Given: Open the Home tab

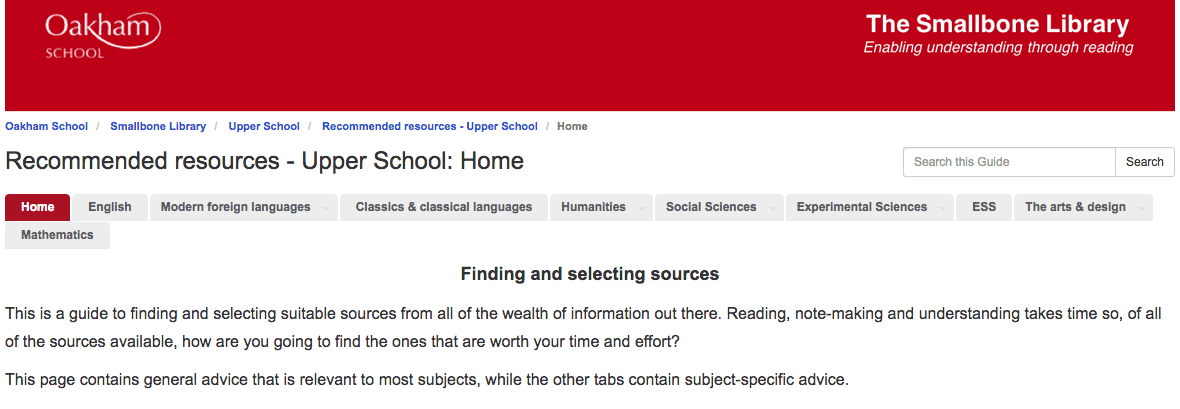Looking at the screenshot, I should [38, 207].
